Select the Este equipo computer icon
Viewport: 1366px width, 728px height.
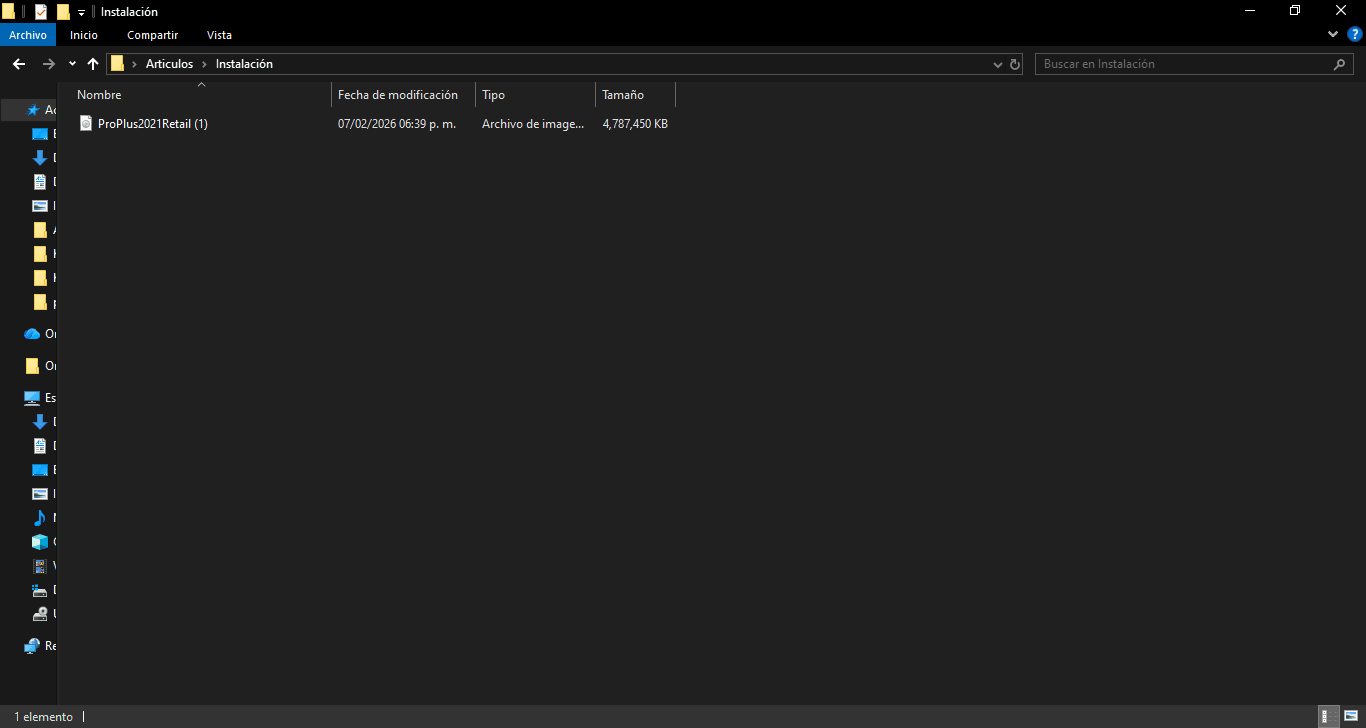[32, 398]
